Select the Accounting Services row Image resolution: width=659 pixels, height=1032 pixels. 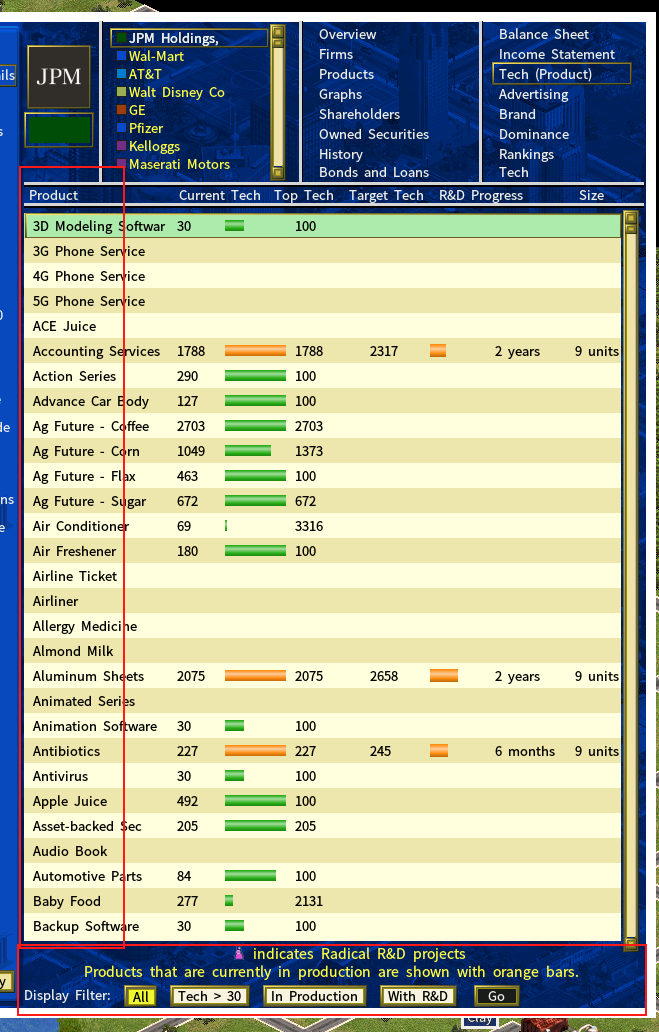[x=323, y=351]
